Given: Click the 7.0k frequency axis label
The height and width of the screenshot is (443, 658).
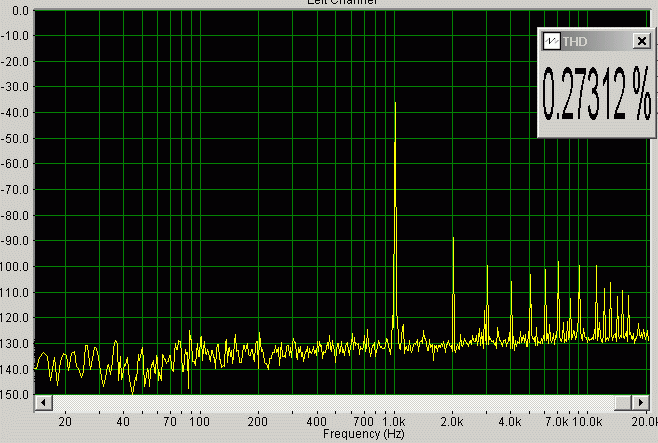Looking at the screenshot, I should pyautogui.click(x=557, y=422).
